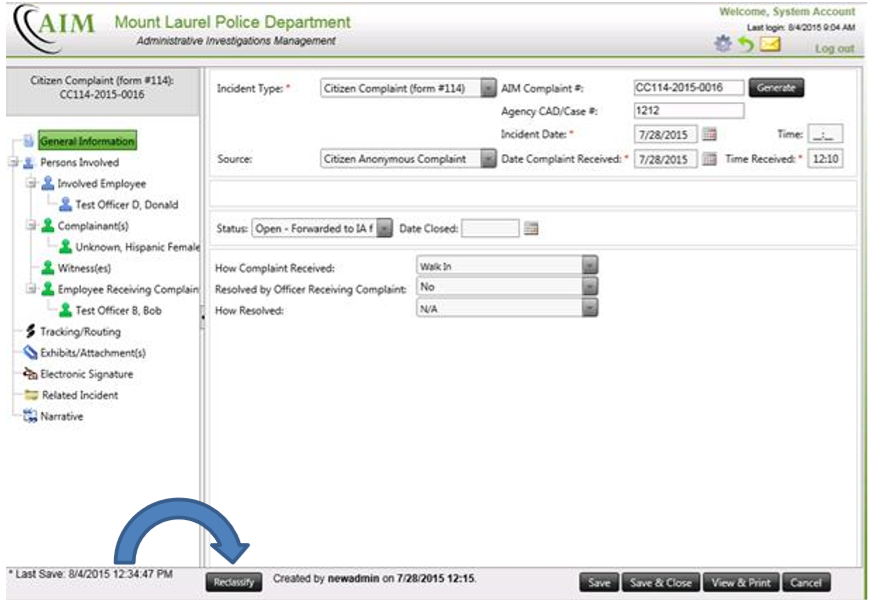Open the settings gear in the header
Image resolution: width=873 pixels, height=600 pixels.
click(723, 44)
